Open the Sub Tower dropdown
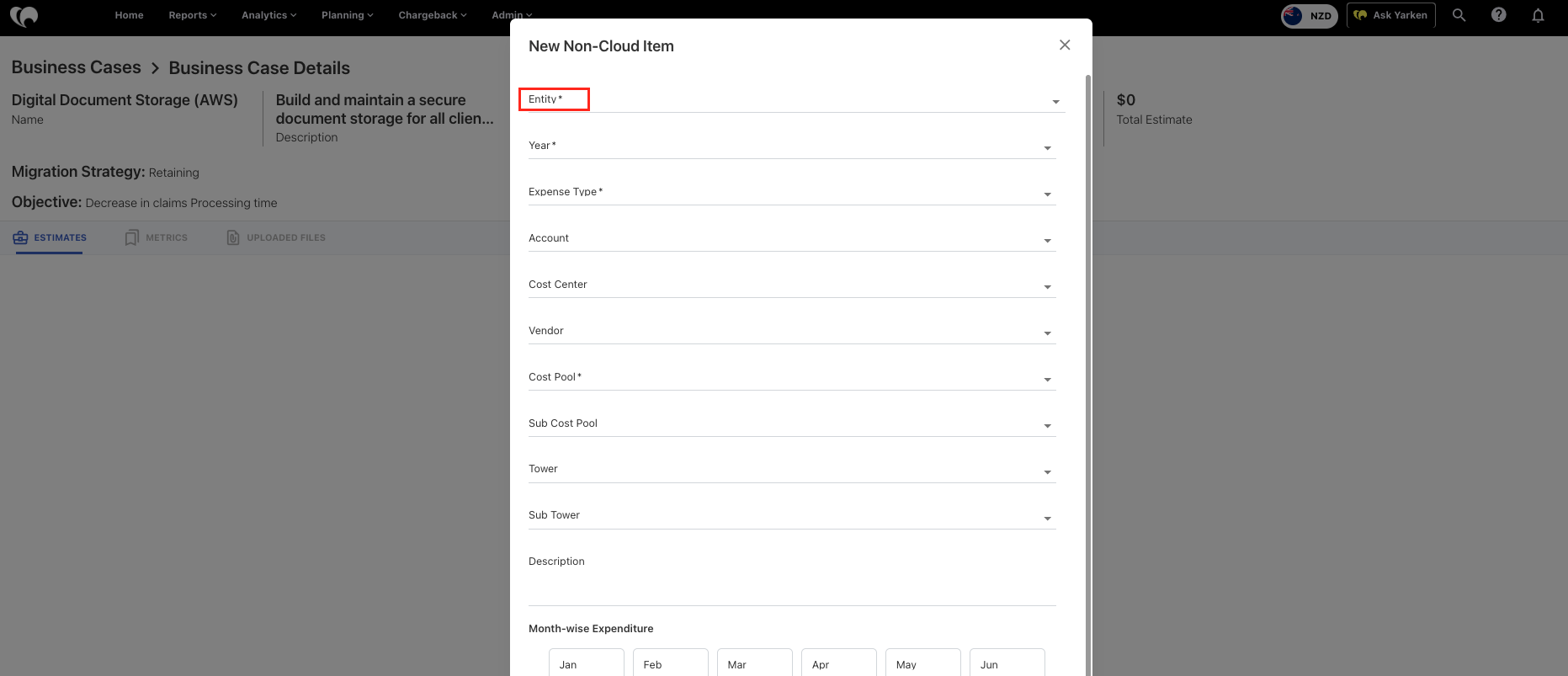Viewport: 1568px width, 676px height. [791, 516]
